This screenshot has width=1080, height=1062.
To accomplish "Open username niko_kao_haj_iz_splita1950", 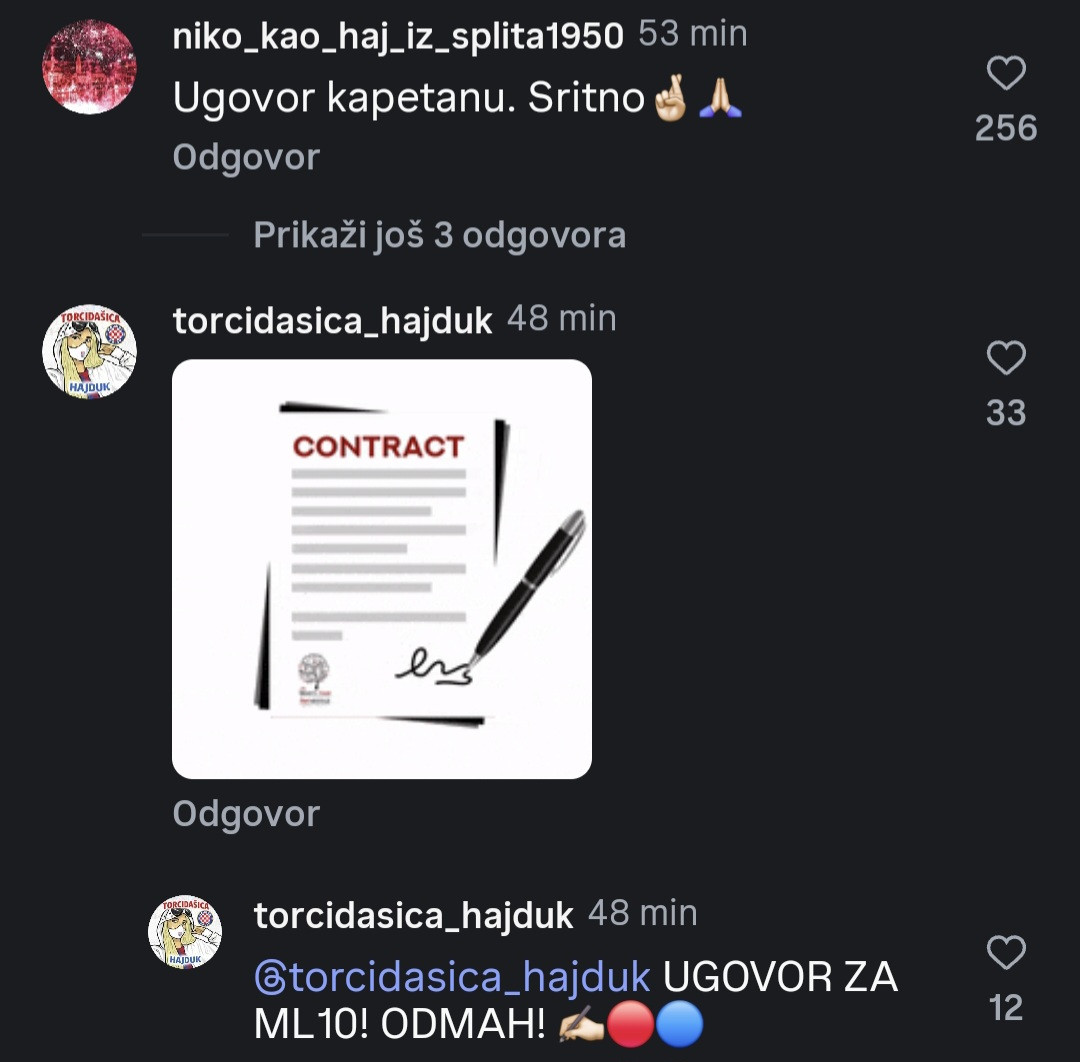I will point(397,36).
